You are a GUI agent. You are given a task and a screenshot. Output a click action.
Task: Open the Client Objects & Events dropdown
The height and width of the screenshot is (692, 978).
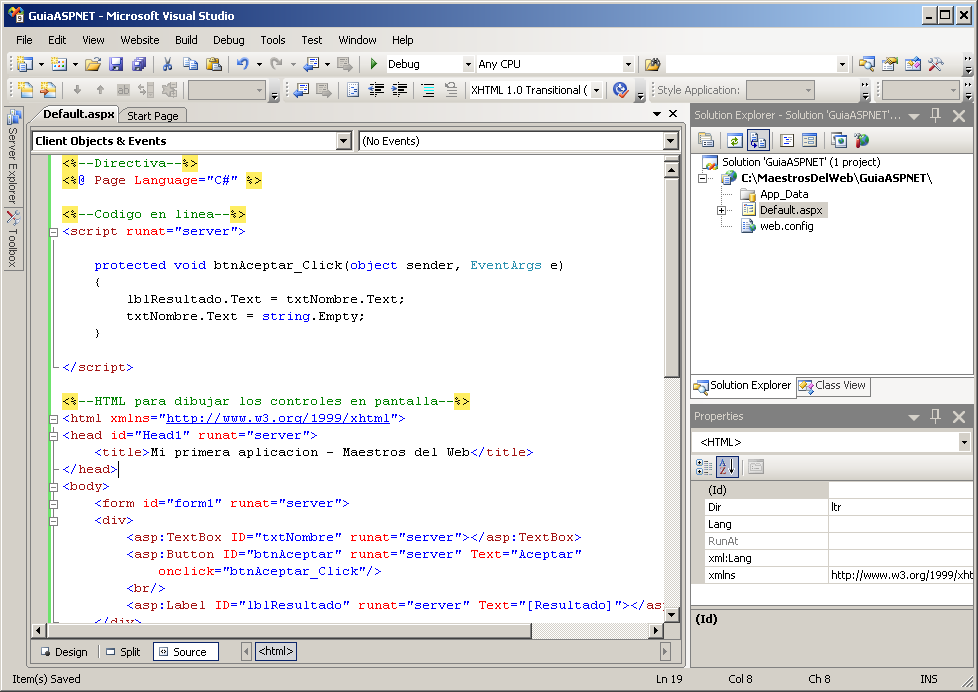[x=344, y=141]
